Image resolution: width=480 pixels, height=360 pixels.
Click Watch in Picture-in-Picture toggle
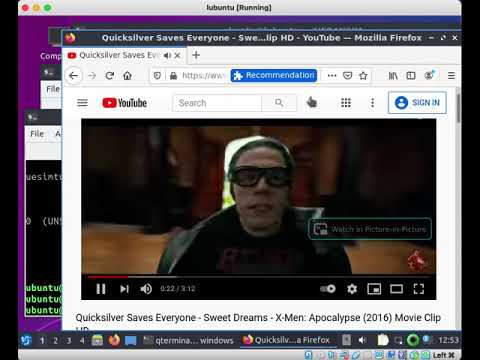[370, 229]
